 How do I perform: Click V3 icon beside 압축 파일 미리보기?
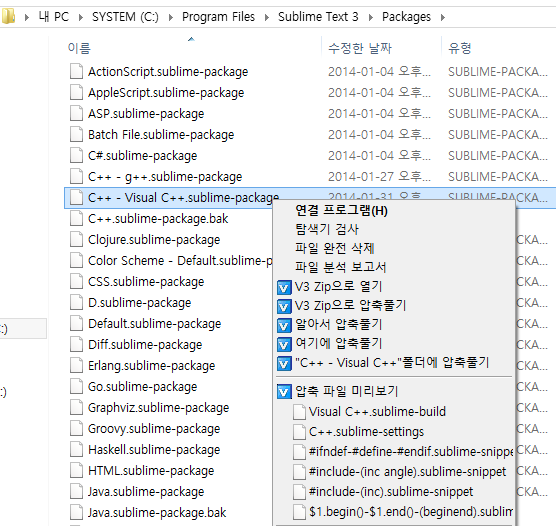(x=284, y=392)
